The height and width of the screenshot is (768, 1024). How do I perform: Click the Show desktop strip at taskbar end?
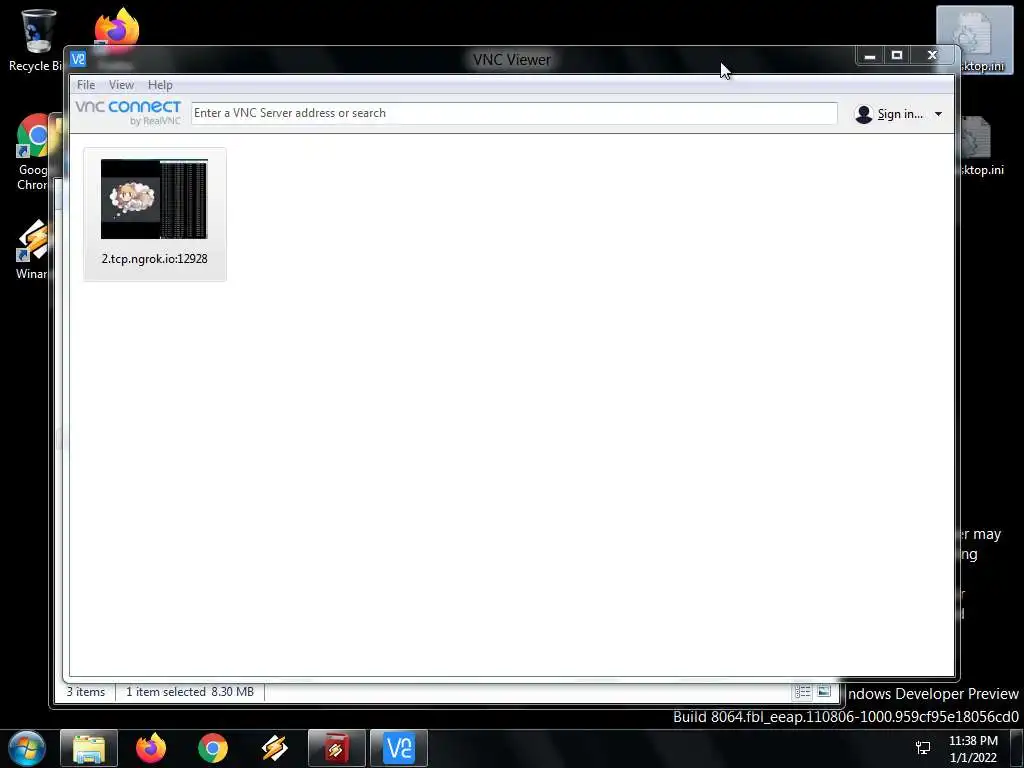coord(1017,748)
